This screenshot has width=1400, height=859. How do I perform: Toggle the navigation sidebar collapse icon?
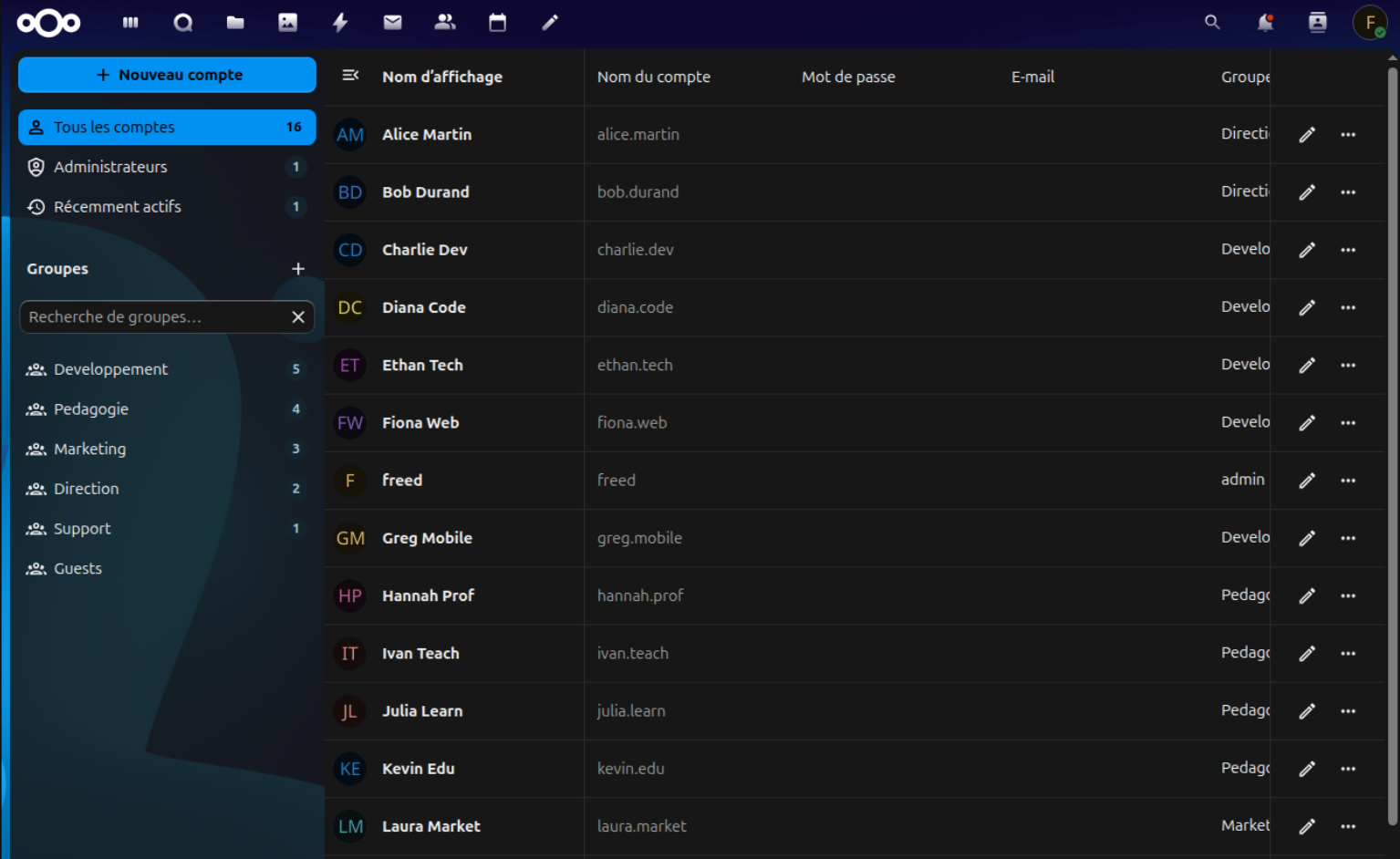pos(350,76)
